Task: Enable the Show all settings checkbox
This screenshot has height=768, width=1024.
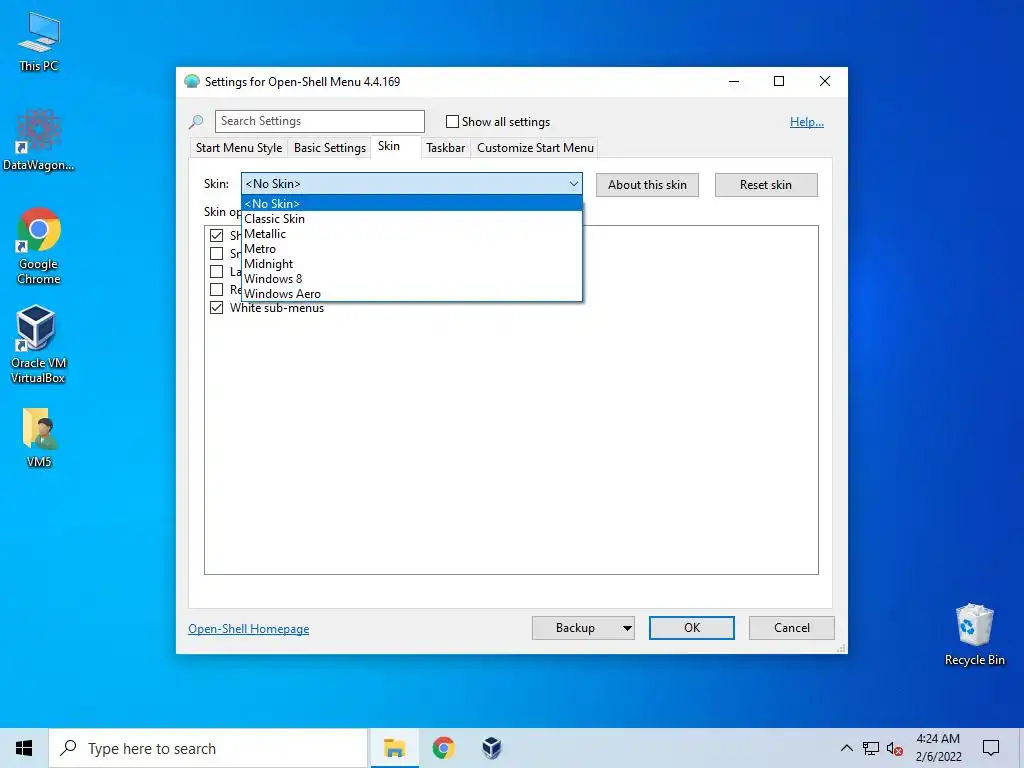Action: coord(452,121)
